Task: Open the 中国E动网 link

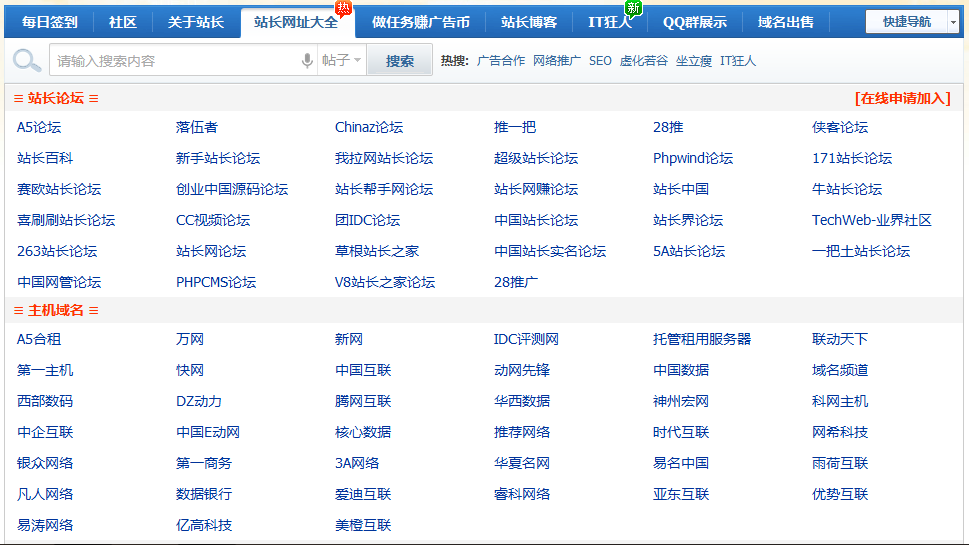Action: pos(208,432)
